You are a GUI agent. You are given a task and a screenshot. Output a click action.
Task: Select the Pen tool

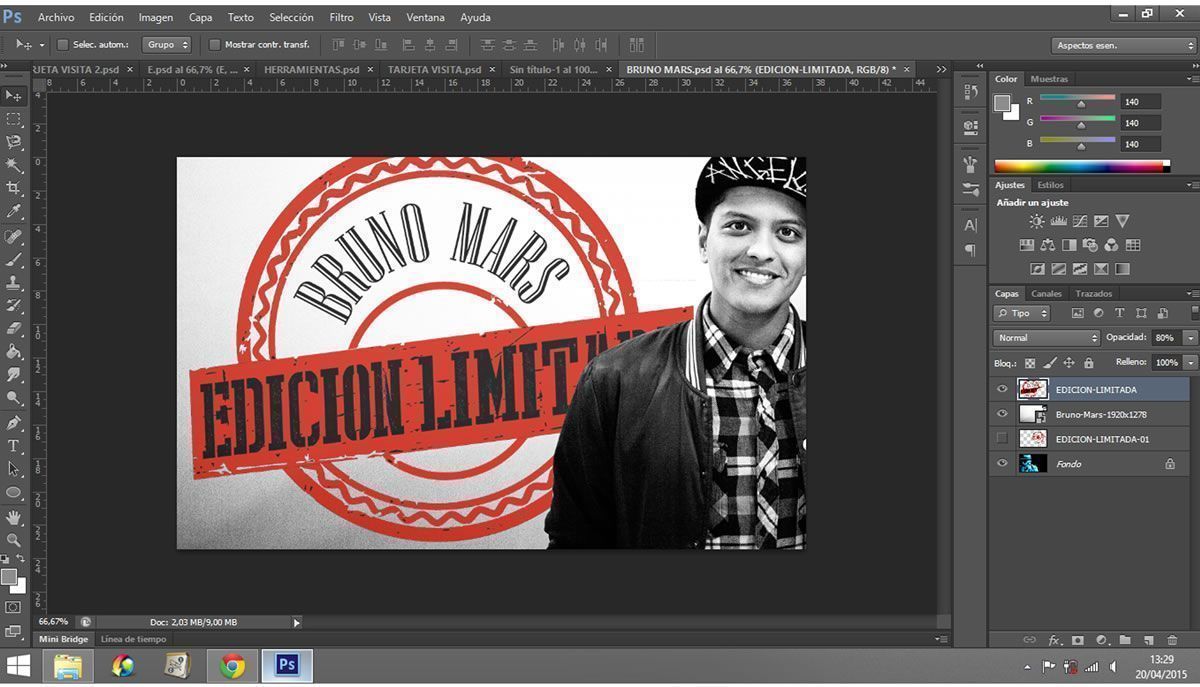pyautogui.click(x=14, y=423)
